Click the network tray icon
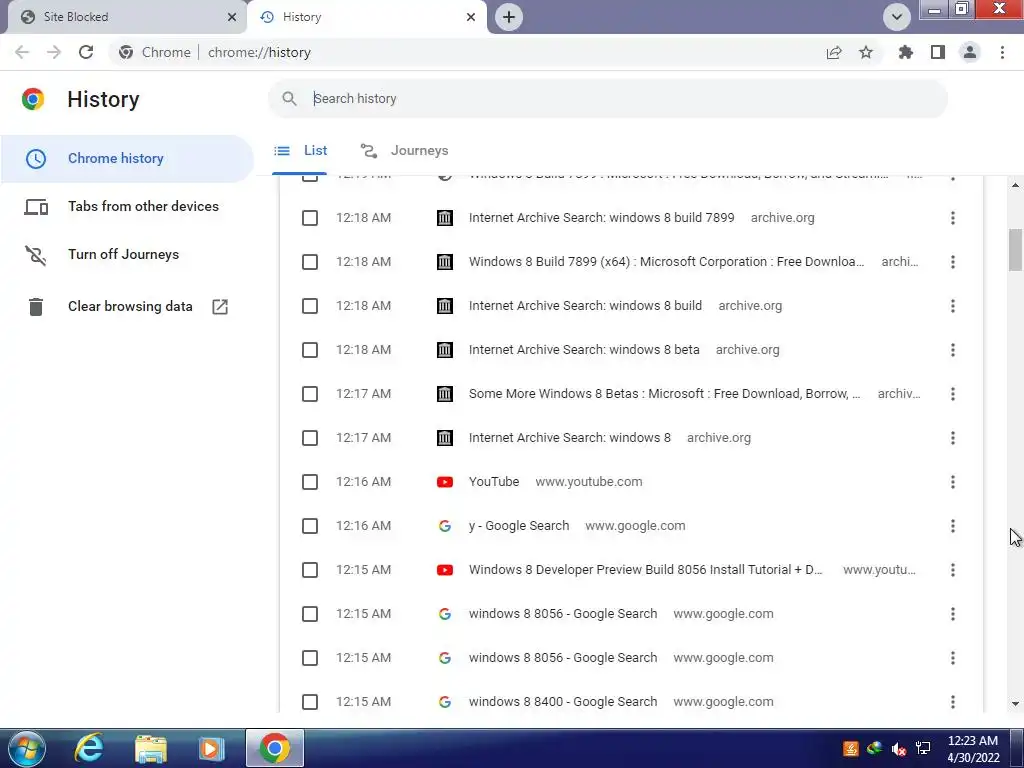 pyautogui.click(x=923, y=748)
